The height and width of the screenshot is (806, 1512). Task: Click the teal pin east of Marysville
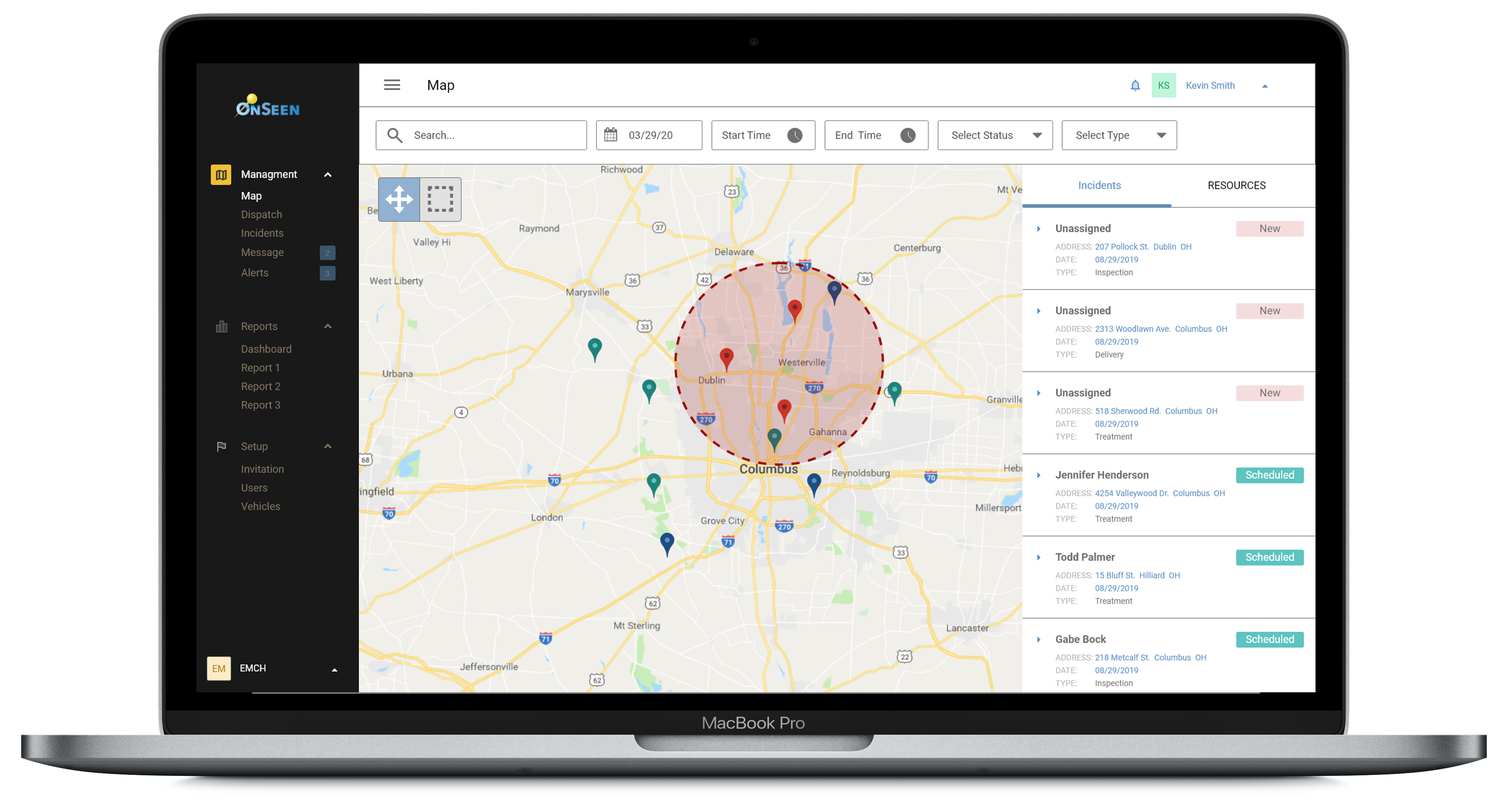point(595,349)
